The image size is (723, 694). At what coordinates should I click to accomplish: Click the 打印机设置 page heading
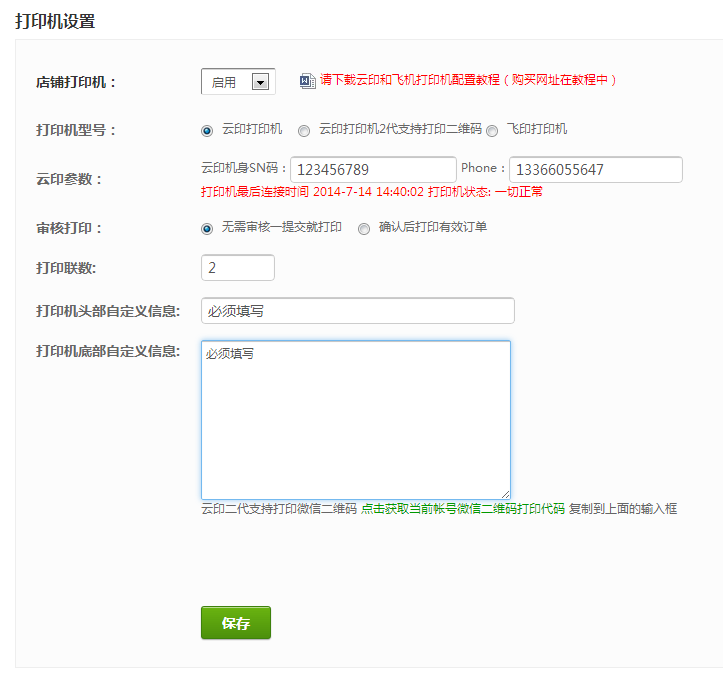(55, 22)
